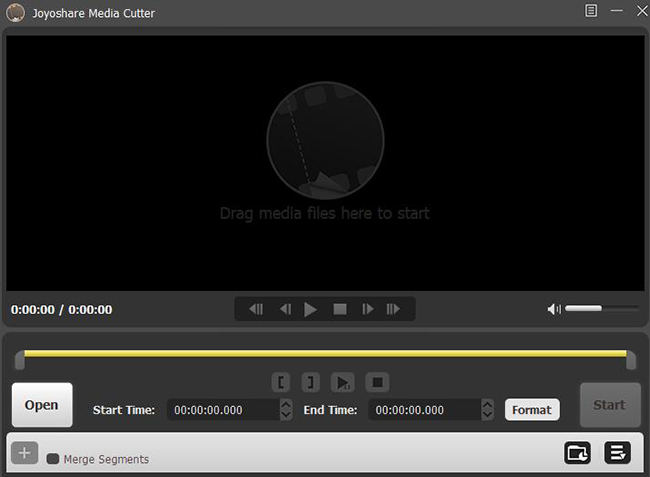The width and height of the screenshot is (650, 477).
Task: Click the Open button
Action: 42,405
